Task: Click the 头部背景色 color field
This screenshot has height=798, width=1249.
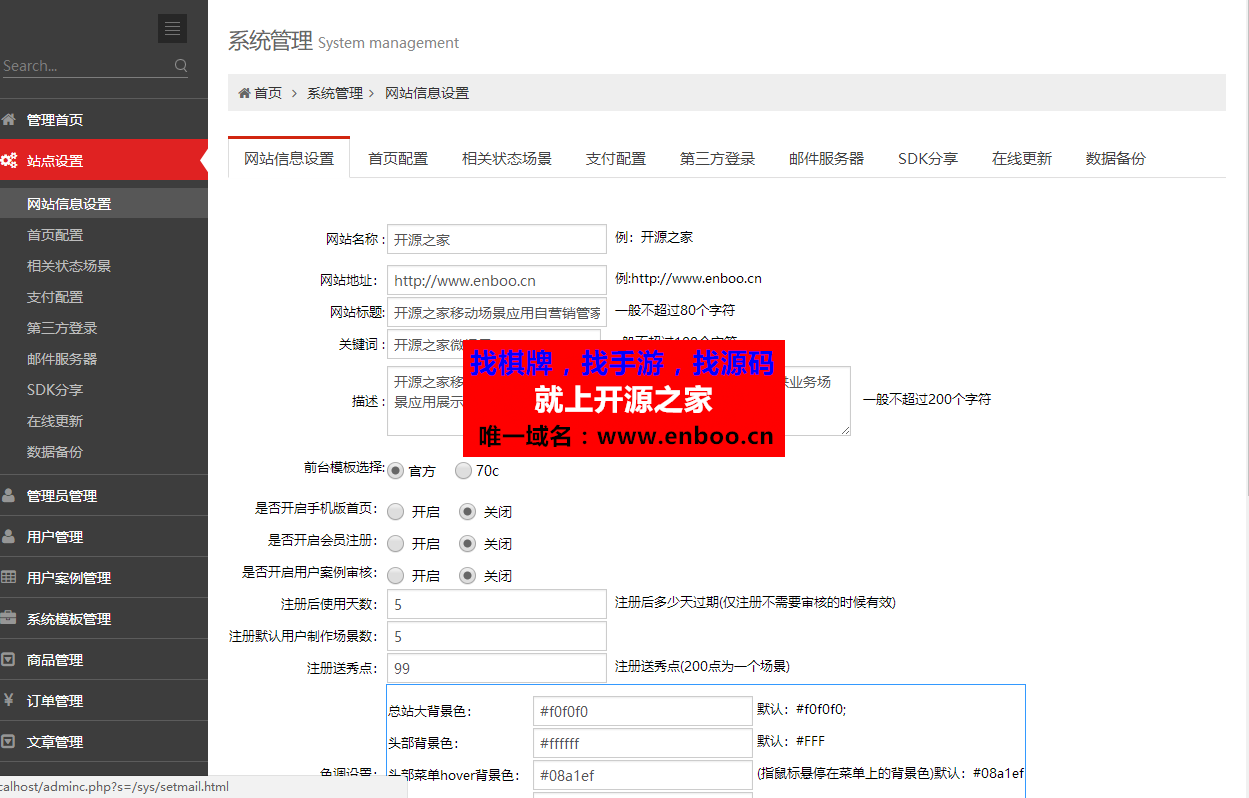Action: click(642, 743)
